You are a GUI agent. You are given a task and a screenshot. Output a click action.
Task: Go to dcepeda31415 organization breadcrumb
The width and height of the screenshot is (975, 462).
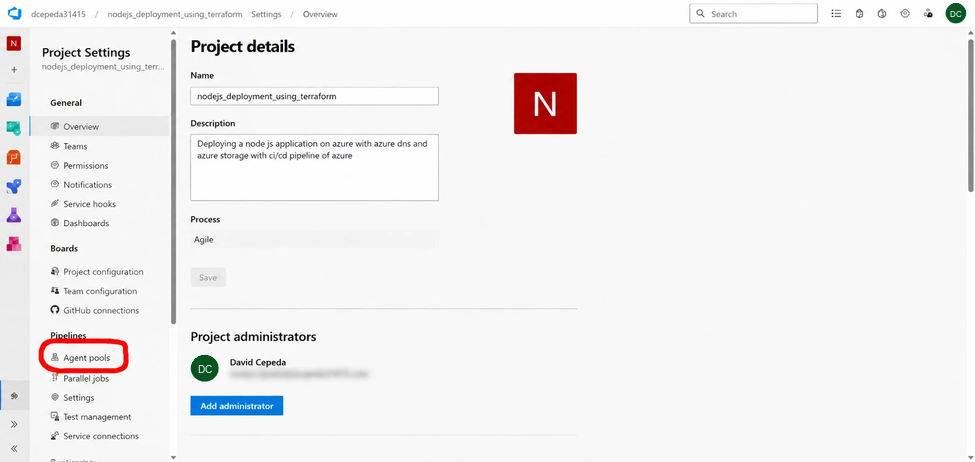(58, 14)
